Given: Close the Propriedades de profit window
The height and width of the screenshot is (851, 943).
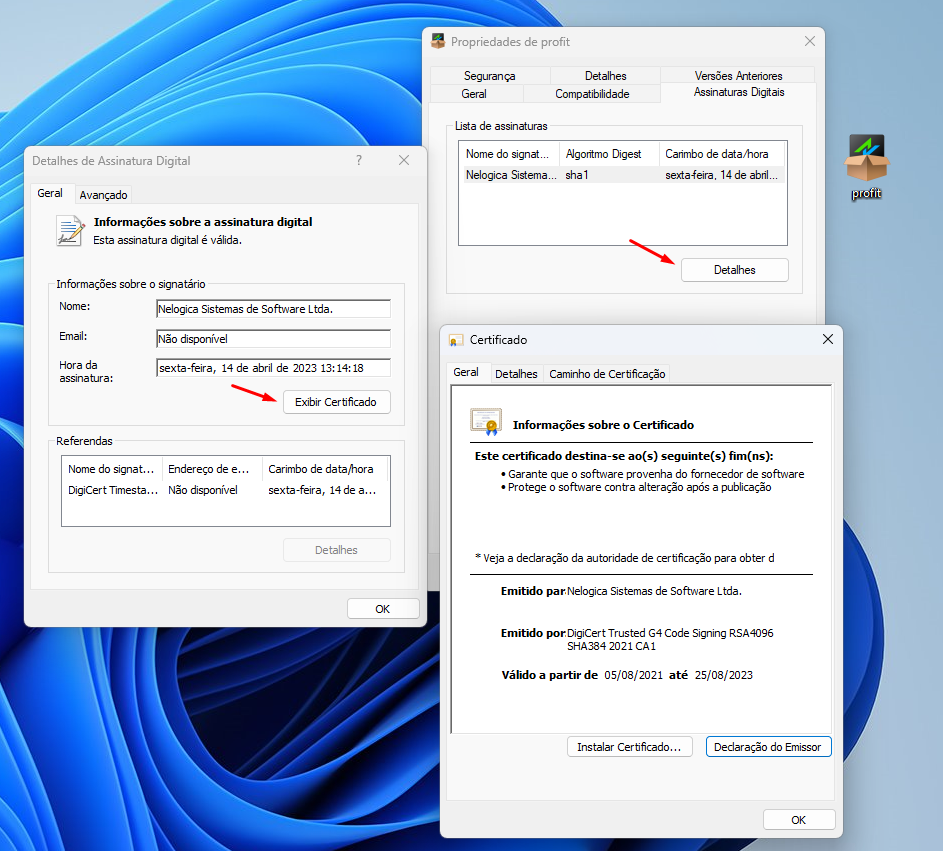Looking at the screenshot, I should pos(810,41).
